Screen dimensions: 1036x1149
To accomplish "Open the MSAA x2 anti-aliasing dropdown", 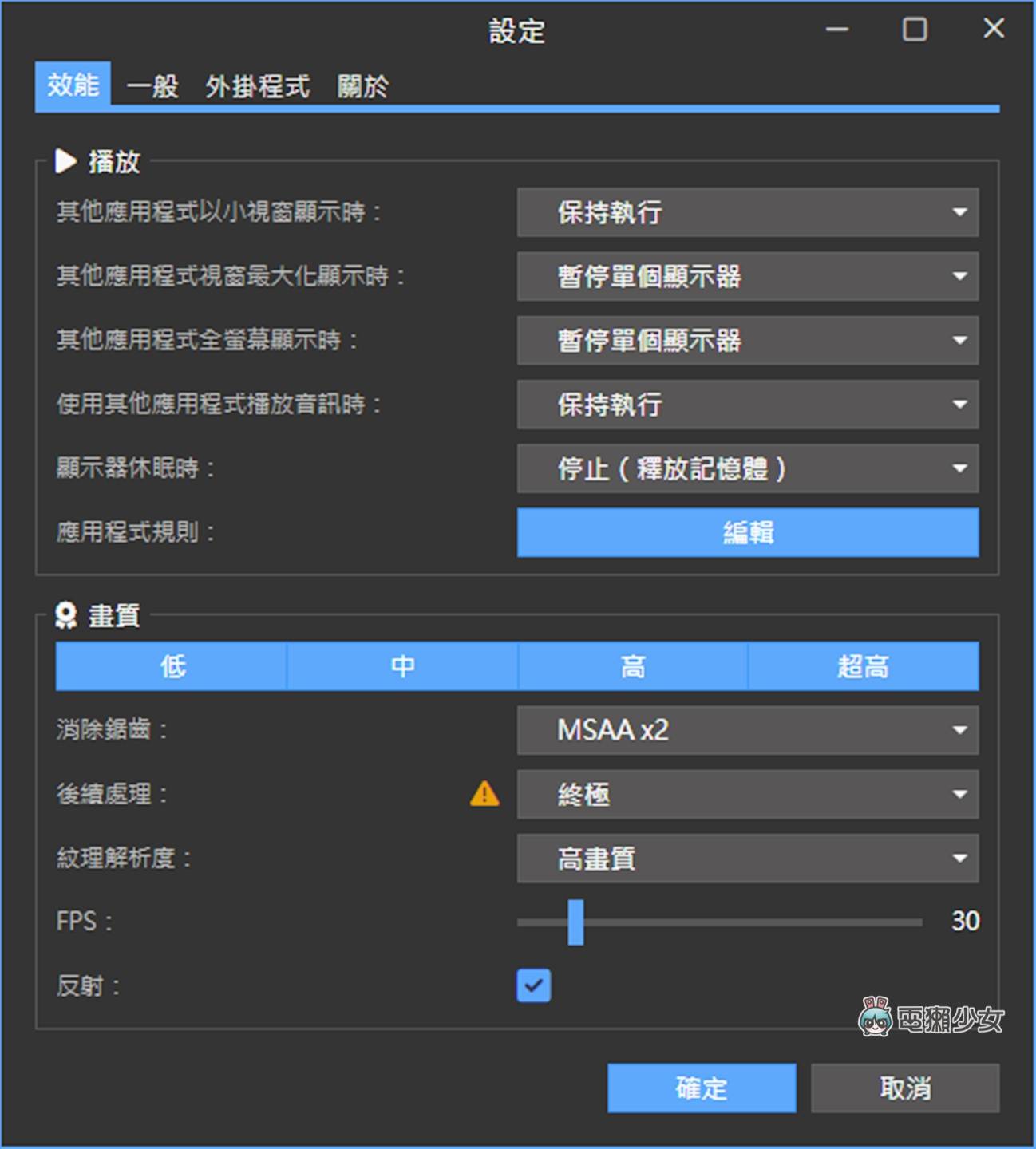I will [748, 730].
